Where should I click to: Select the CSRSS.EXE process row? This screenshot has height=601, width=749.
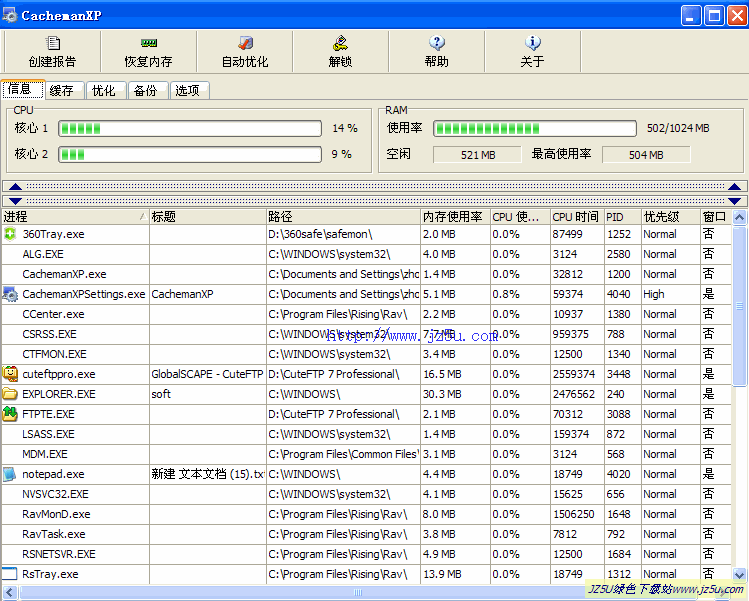[366, 334]
